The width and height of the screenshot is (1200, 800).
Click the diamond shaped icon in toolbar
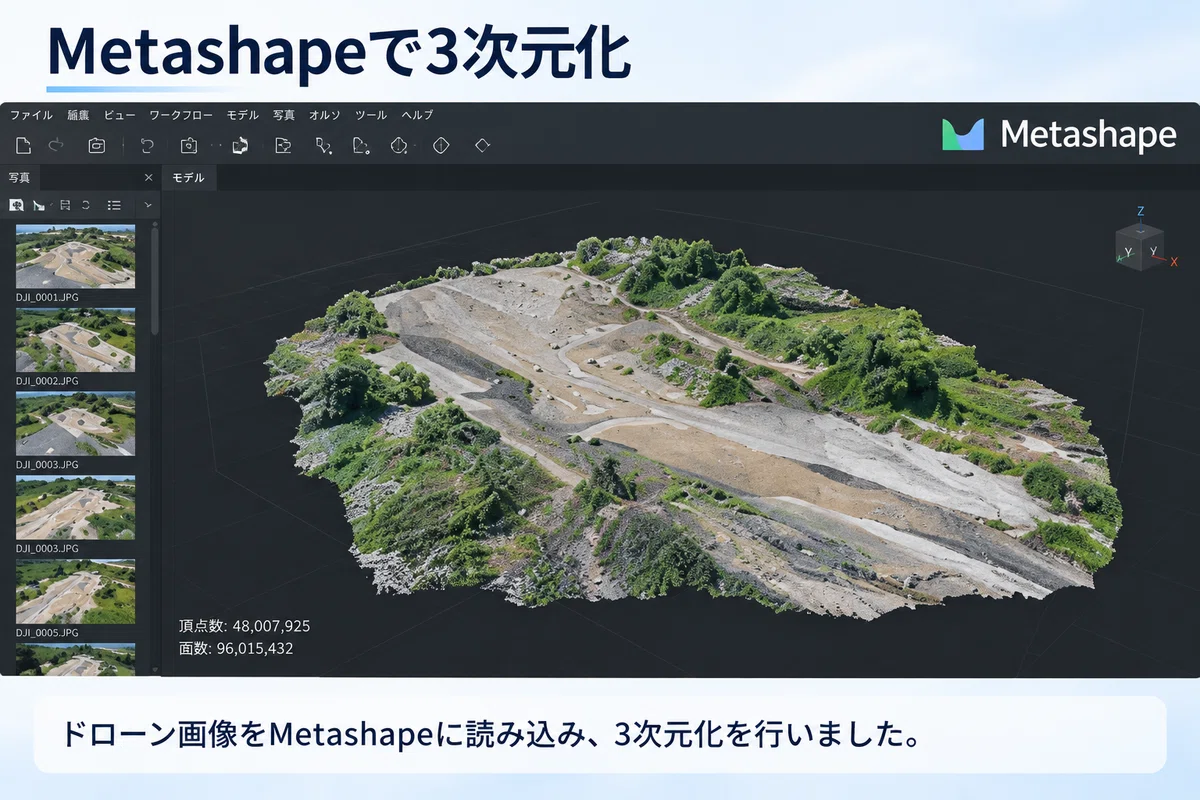(x=482, y=145)
